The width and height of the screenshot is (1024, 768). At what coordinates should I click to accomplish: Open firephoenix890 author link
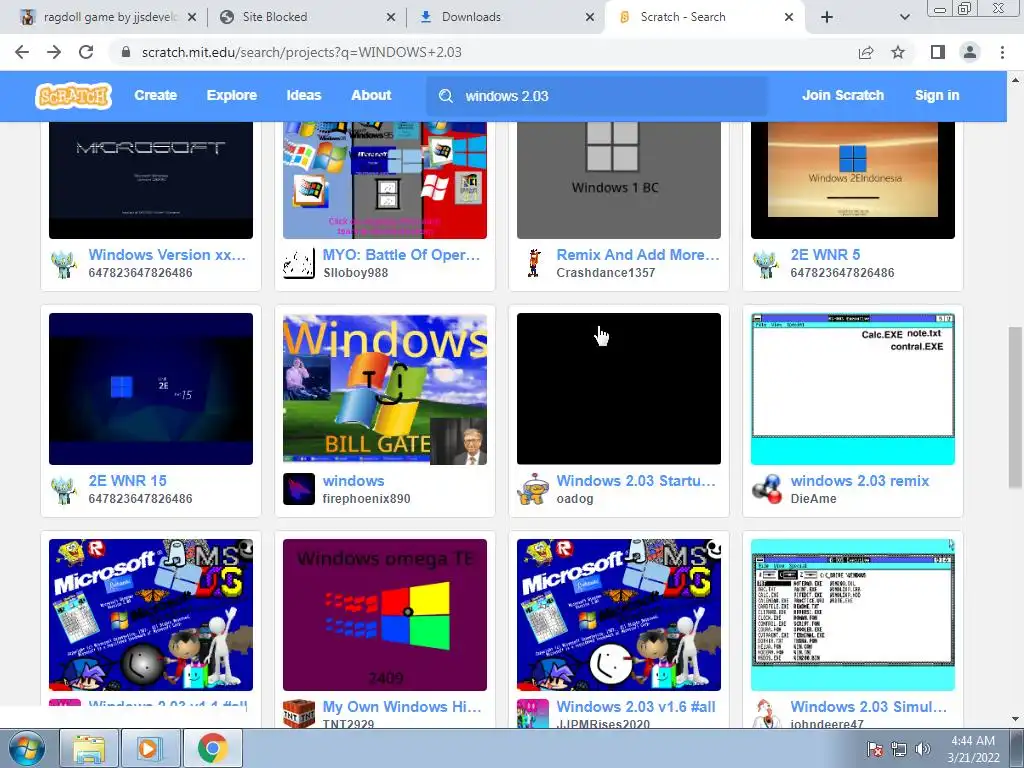coord(366,499)
